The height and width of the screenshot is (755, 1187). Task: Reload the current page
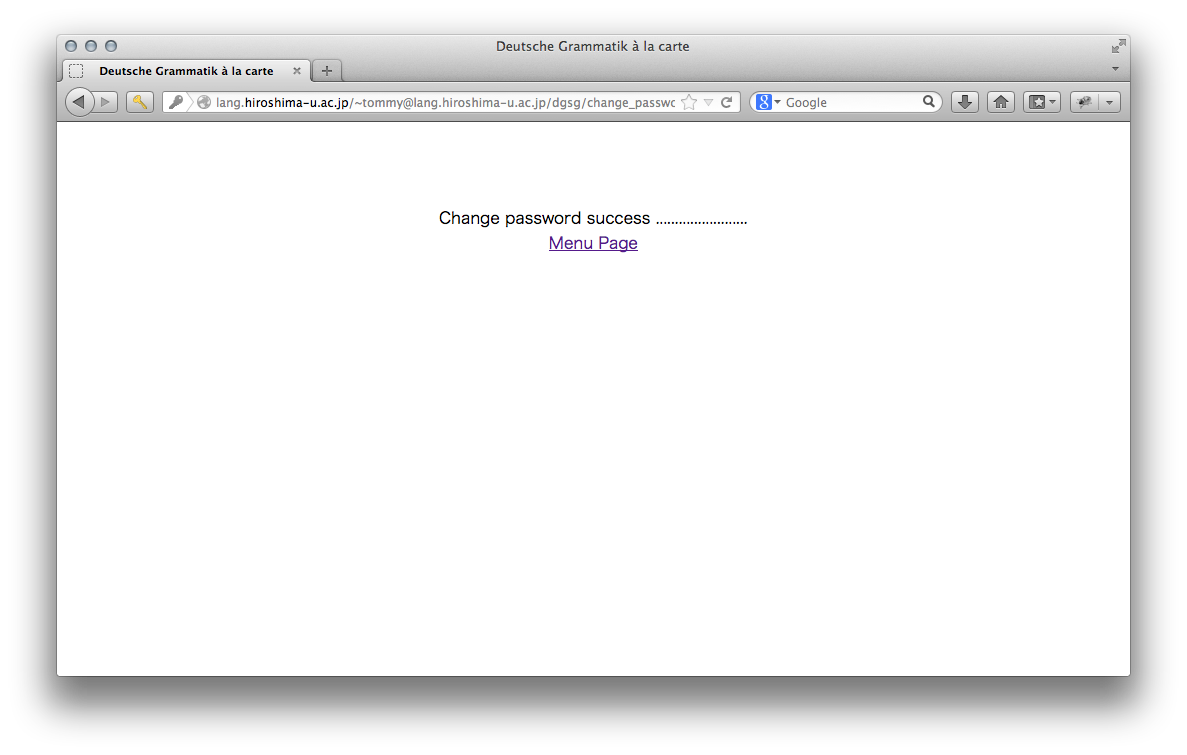[x=727, y=102]
